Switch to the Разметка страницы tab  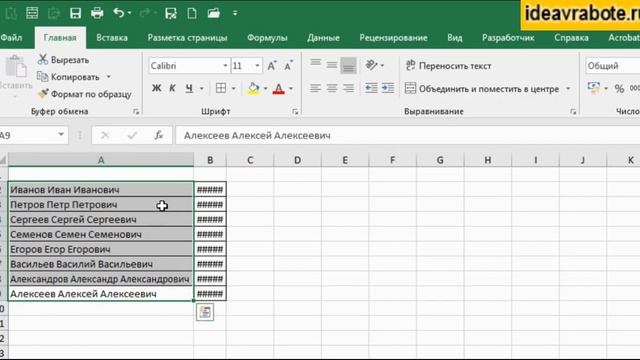(187, 38)
